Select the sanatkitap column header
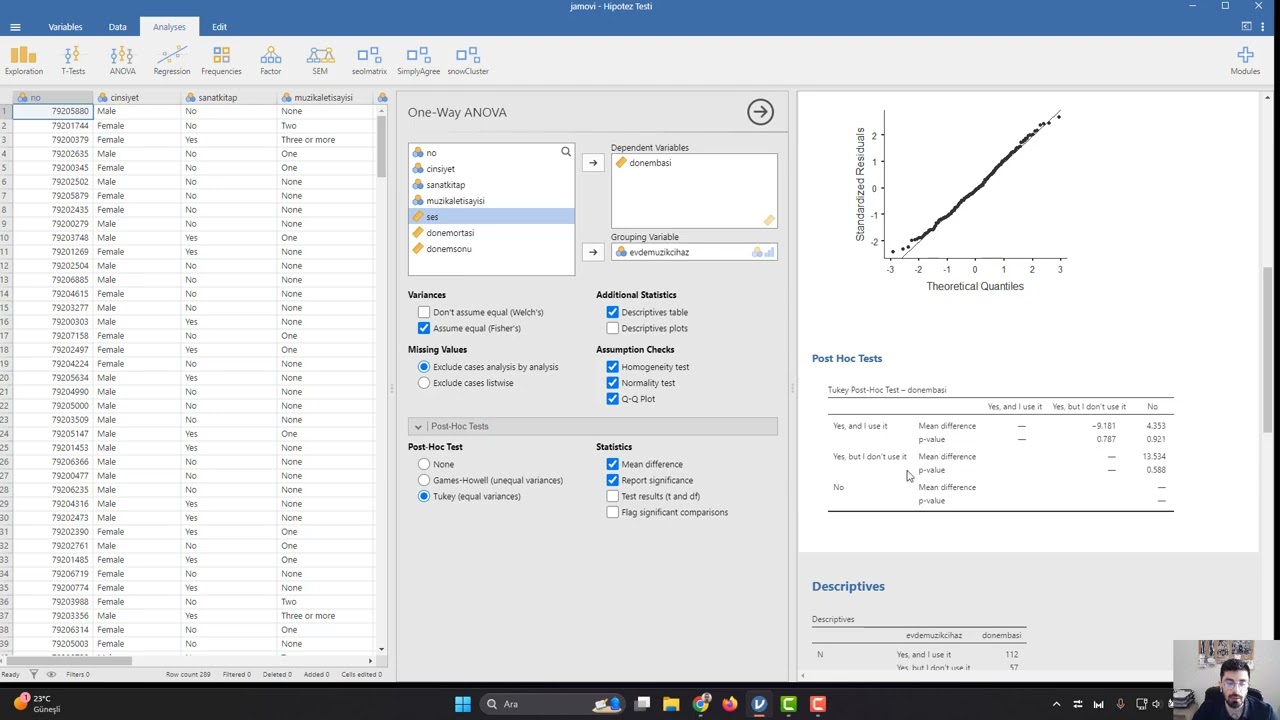This screenshot has height=720, width=1280. pos(227,98)
